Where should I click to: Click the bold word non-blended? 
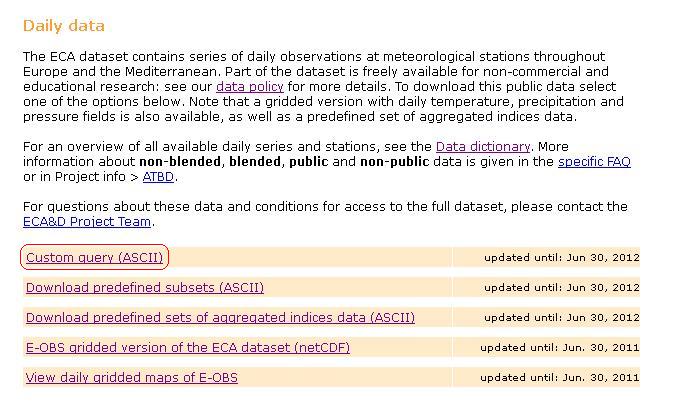pyautogui.click(x=180, y=162)
